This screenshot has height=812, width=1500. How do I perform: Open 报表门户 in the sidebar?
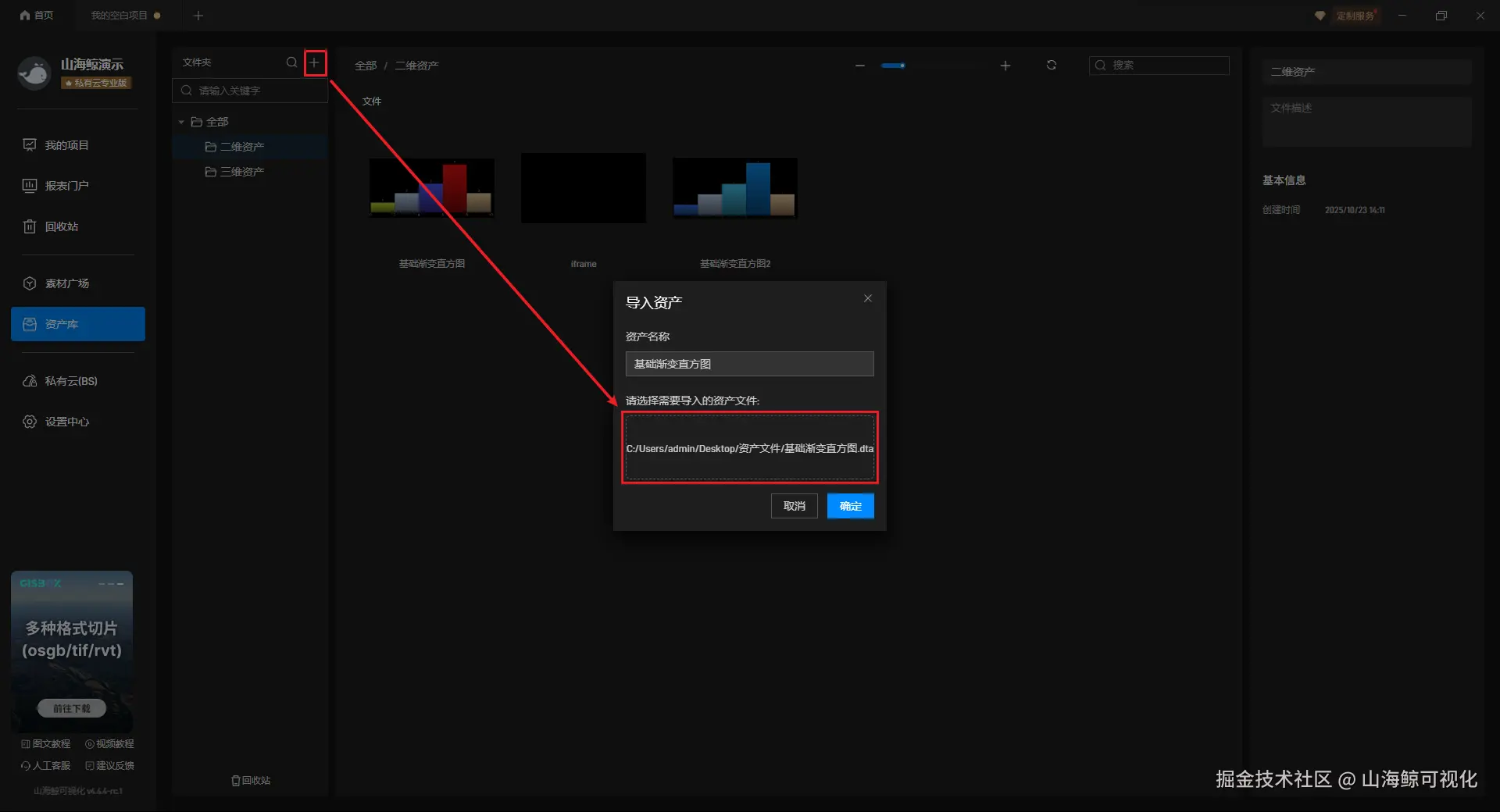pos(77,186)
